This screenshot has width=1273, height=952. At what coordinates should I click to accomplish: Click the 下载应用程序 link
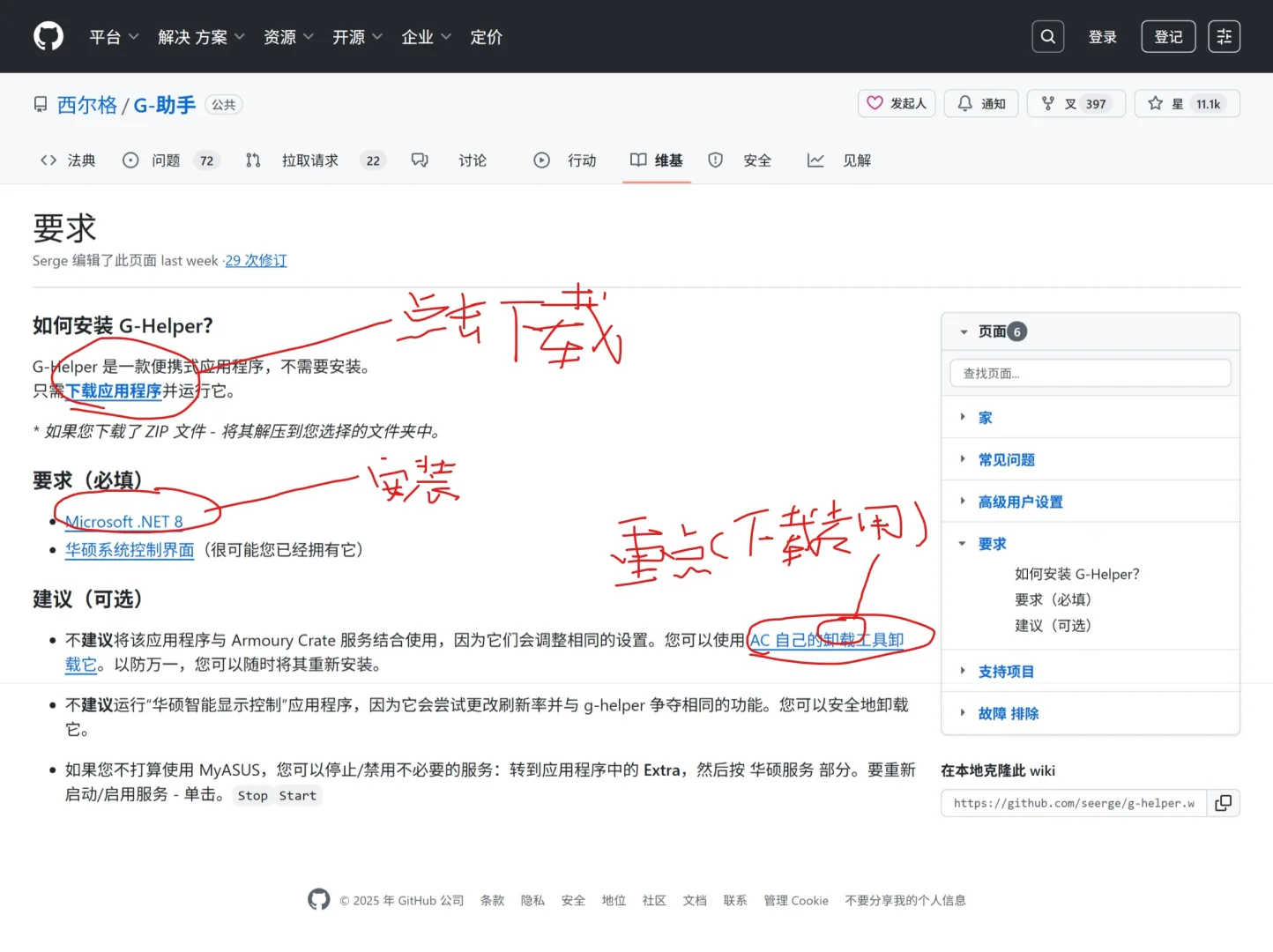115,390
